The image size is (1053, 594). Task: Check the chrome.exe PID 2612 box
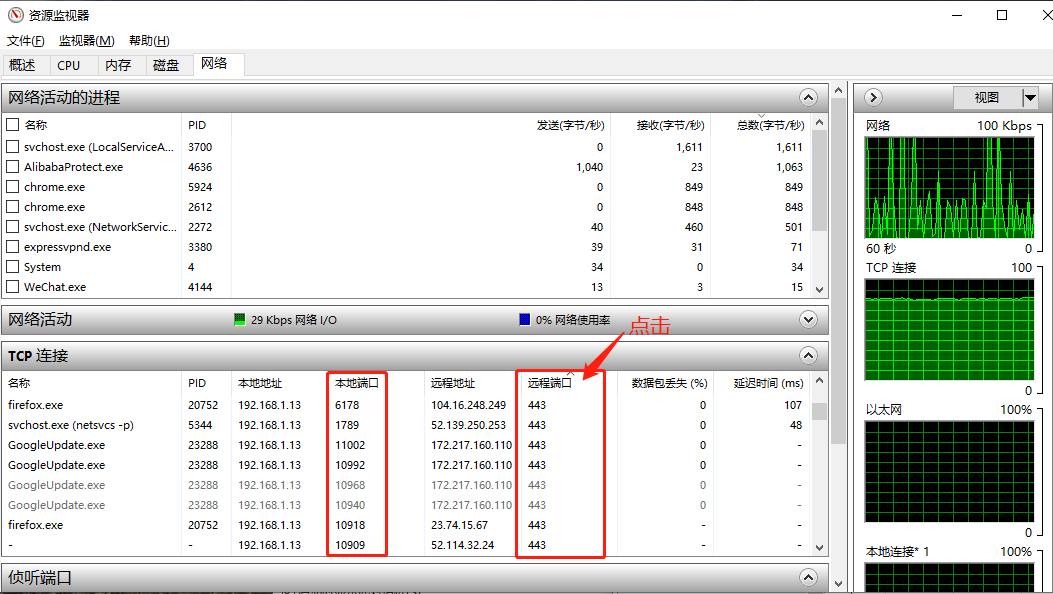point(12,207)
